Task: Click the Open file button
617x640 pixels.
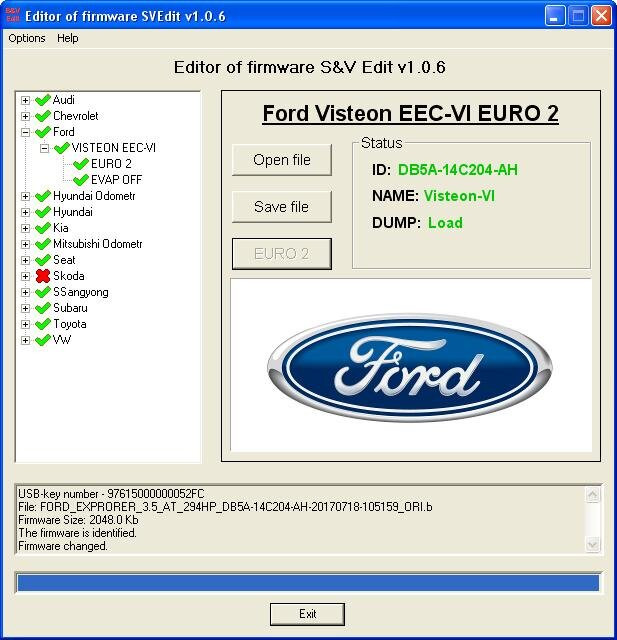Action: (282, 160)
